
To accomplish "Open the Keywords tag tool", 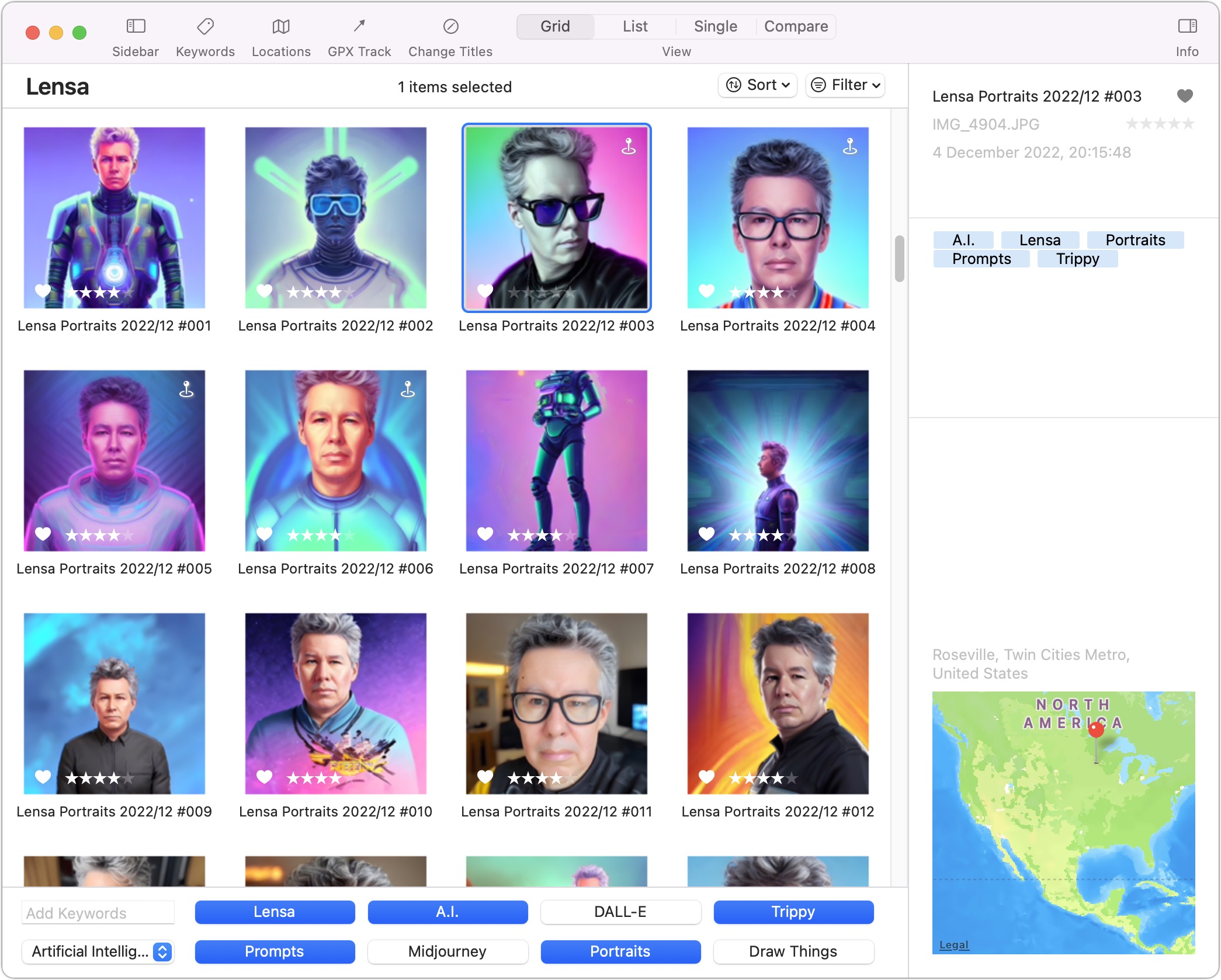I will 205,26.
